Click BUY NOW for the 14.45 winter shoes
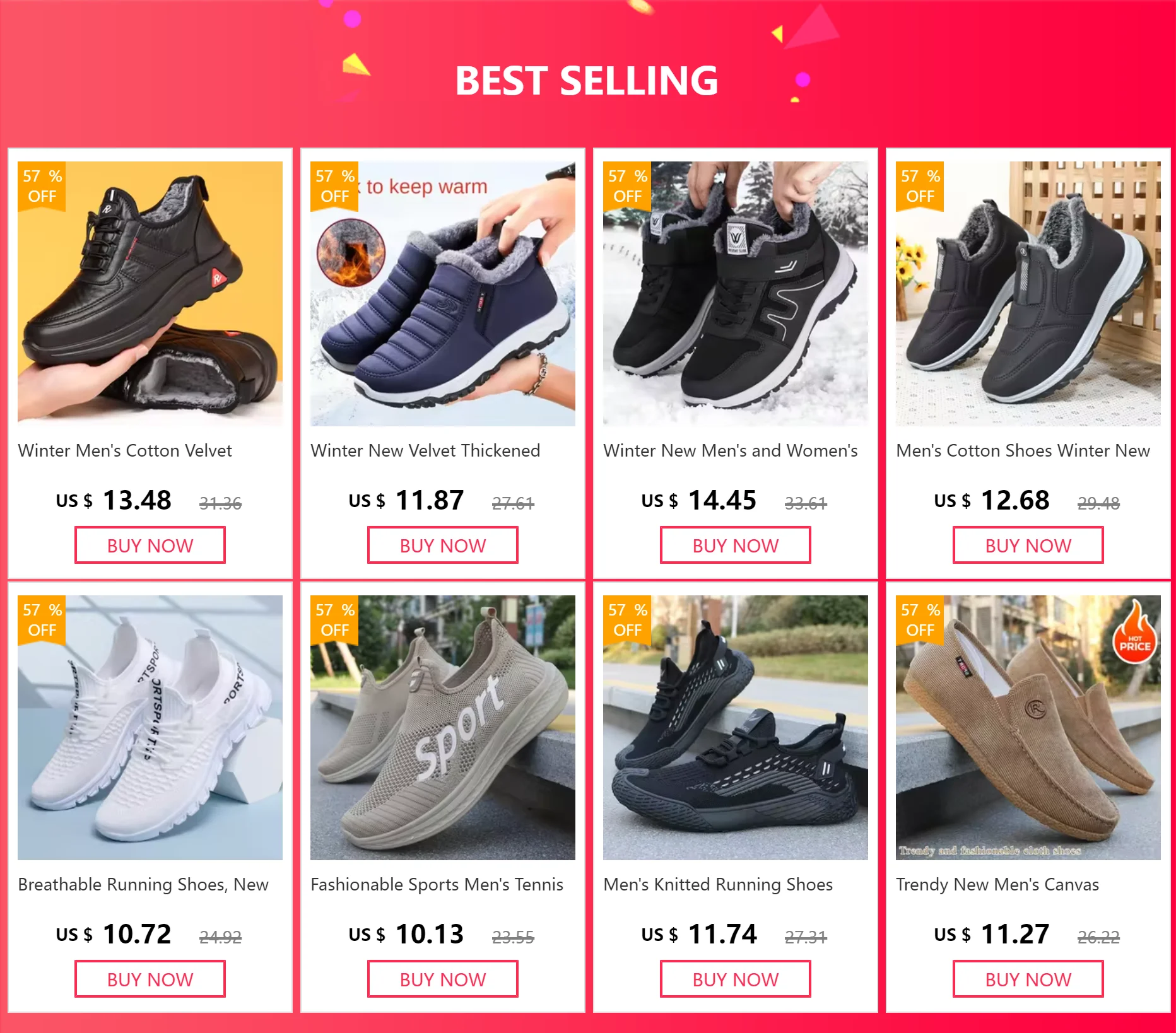This screenshot has height=1033, width=1176. coord(736,546)
